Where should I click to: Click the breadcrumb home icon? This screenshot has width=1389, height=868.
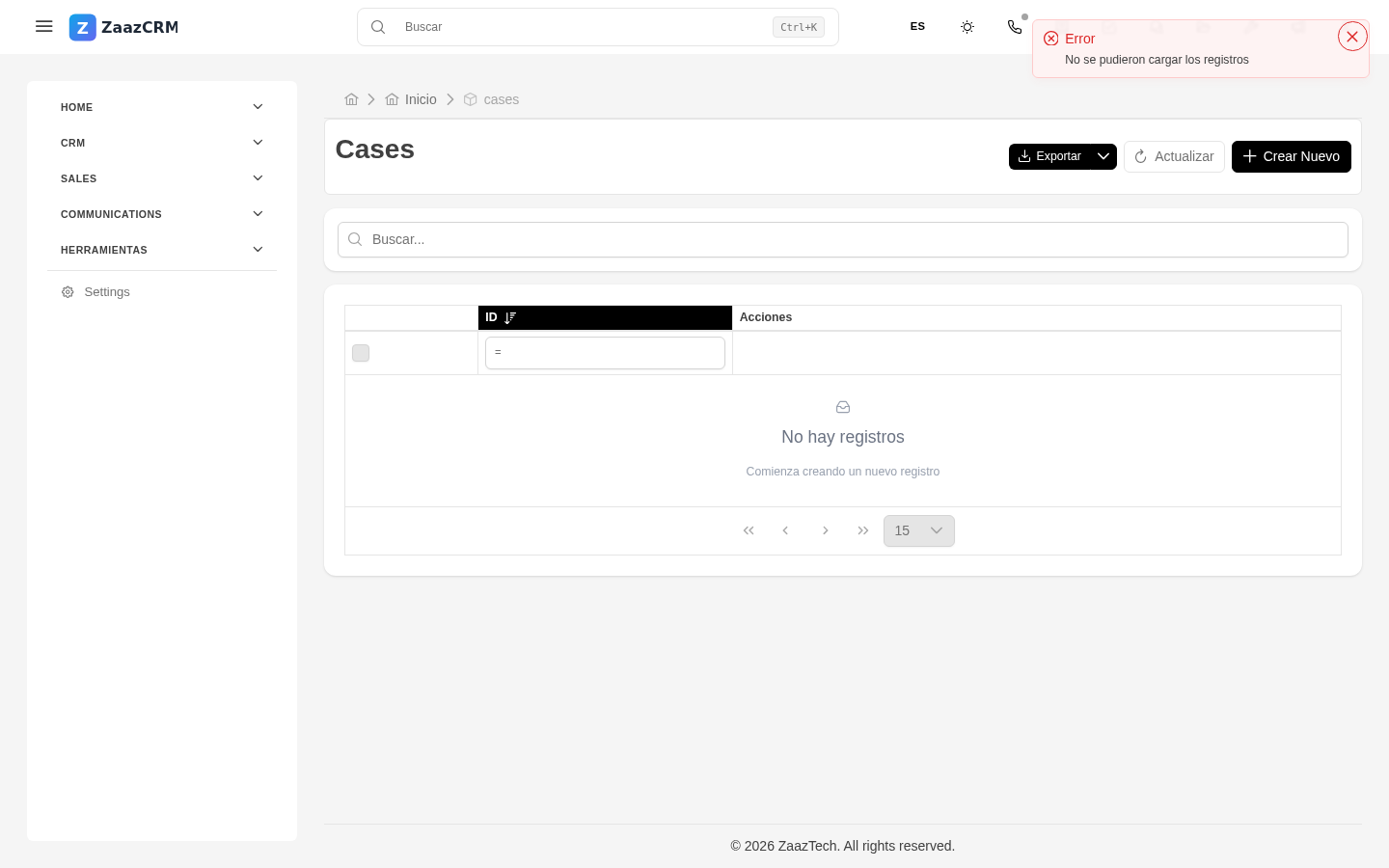351,99
